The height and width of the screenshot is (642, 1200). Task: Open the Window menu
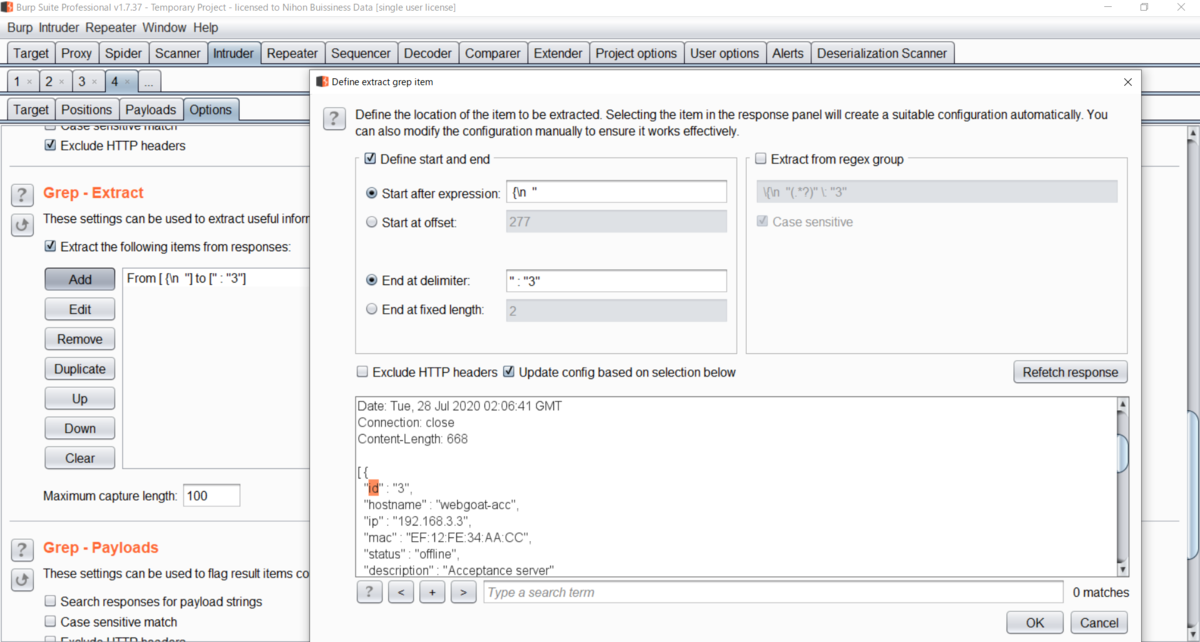point(164,28)
